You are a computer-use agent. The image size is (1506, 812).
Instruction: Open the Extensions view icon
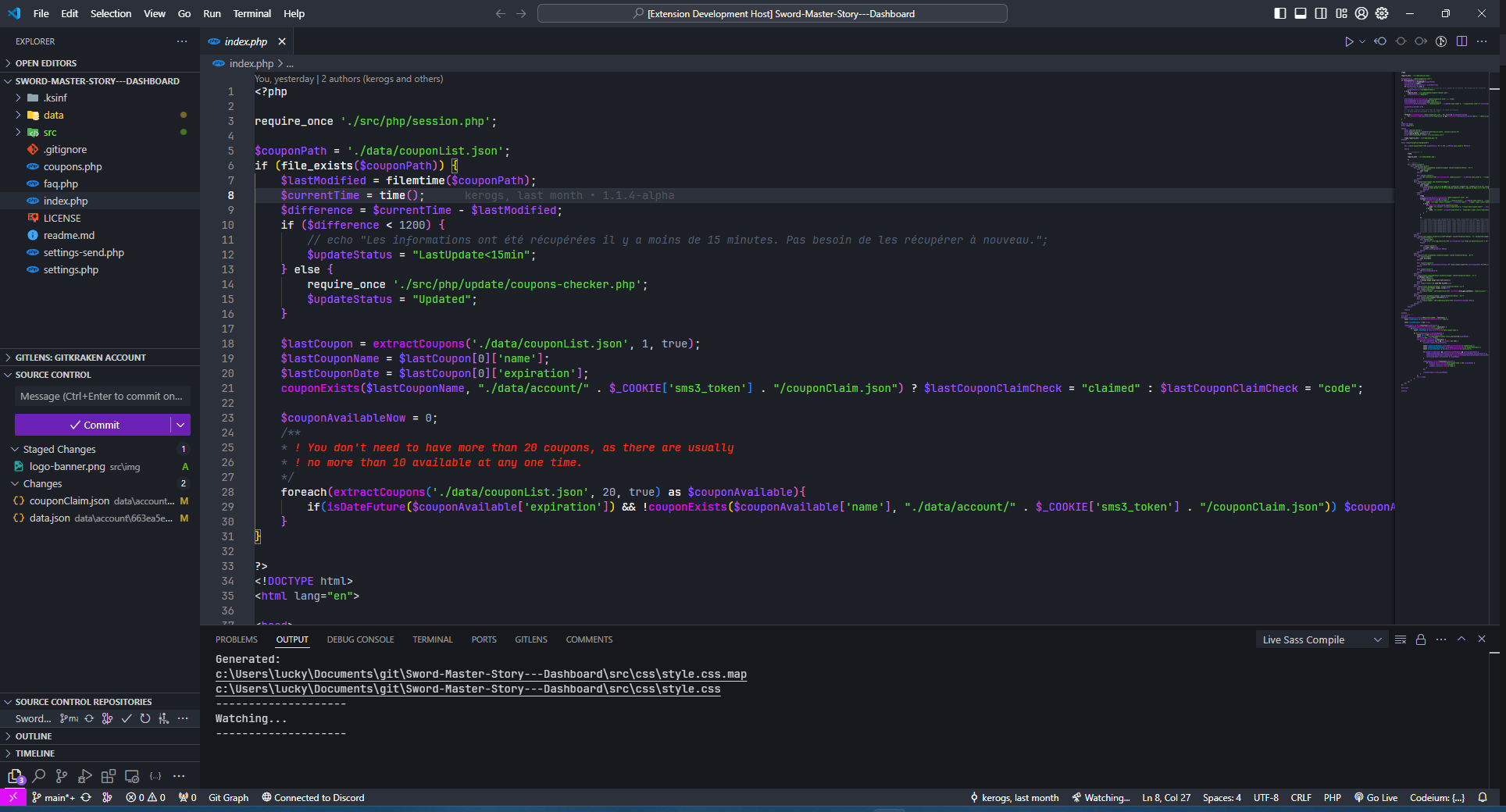click(x=109, y=776)
